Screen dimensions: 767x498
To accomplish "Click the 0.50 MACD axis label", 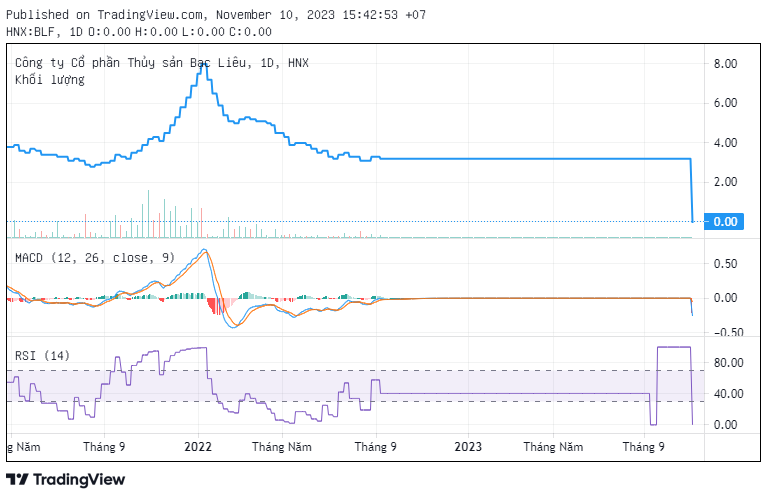I will [x=725, y=264].
